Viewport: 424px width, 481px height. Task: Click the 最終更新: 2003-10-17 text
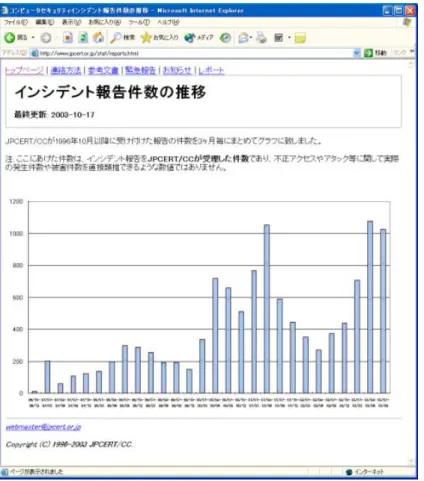point(54,115)
